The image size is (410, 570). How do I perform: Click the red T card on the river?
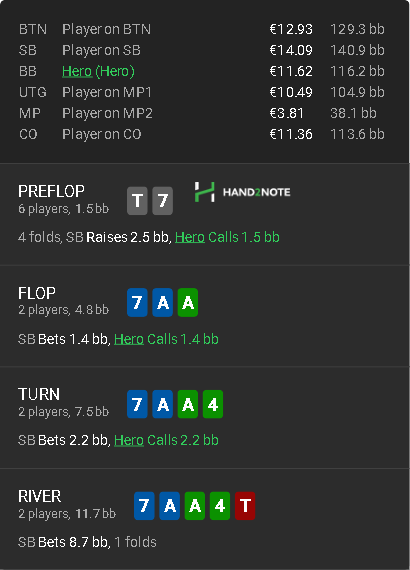[x=245, y=506]
